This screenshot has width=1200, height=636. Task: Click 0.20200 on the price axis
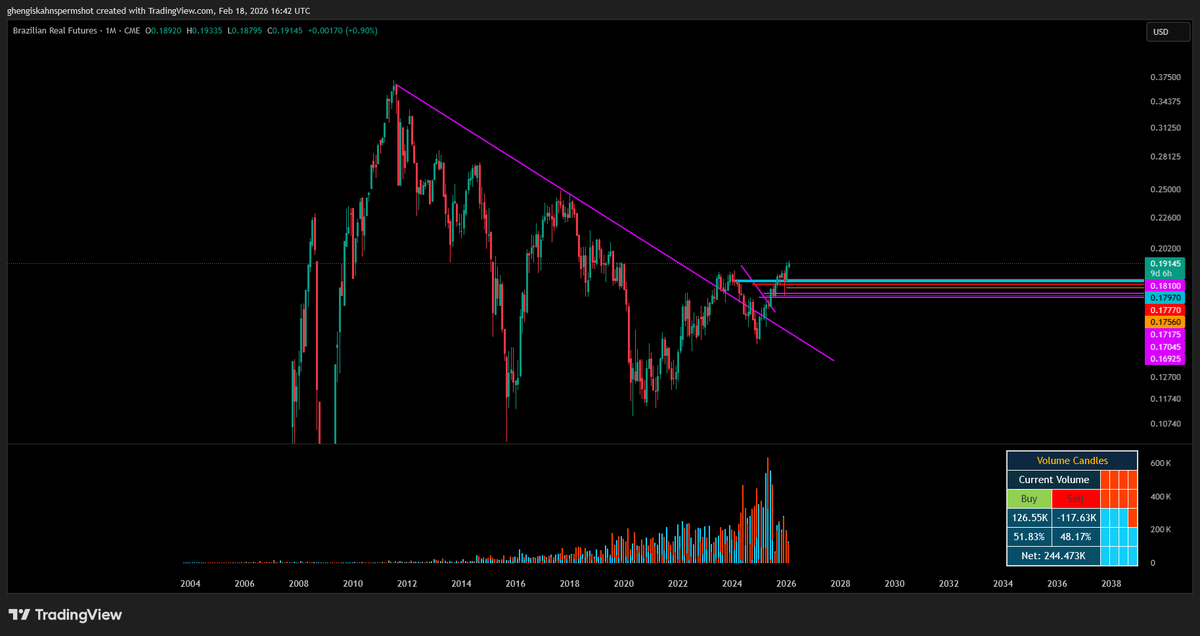1166,248
